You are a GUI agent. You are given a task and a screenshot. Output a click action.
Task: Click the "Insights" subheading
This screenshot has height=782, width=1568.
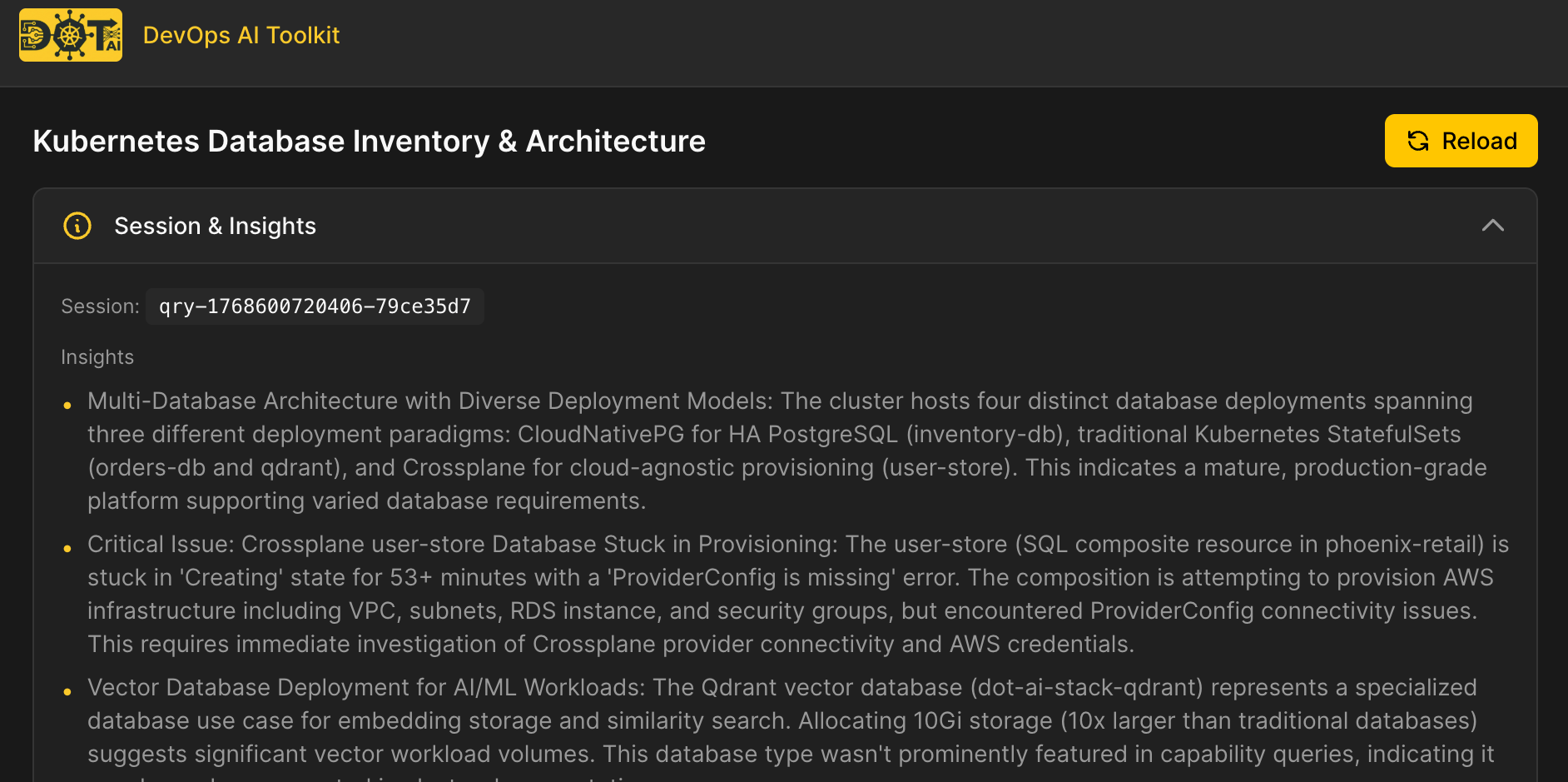coord(97,357)
